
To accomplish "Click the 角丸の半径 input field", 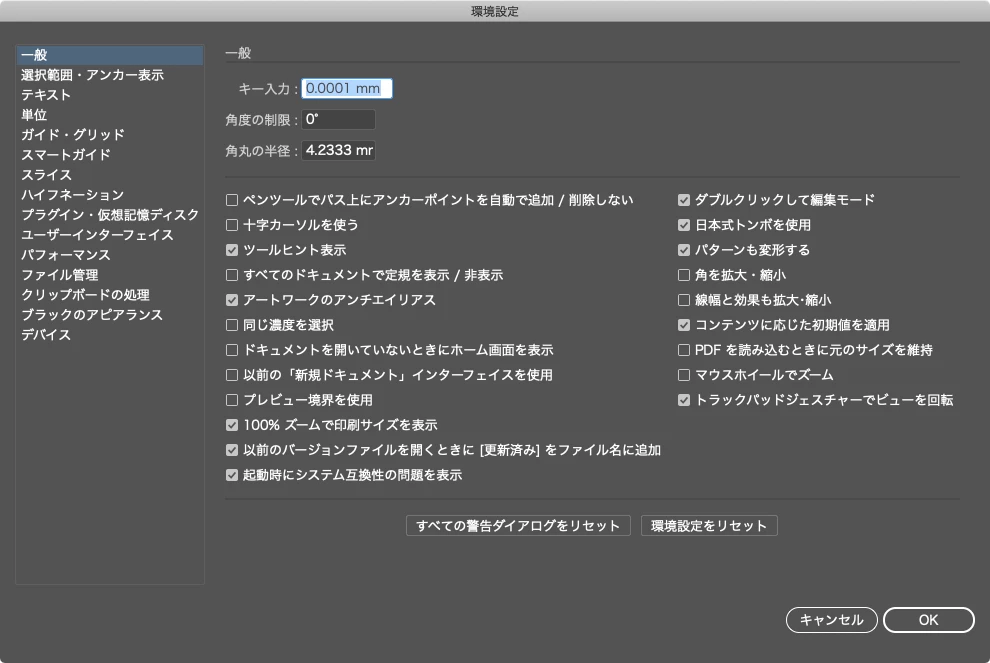I will [338, 150].
